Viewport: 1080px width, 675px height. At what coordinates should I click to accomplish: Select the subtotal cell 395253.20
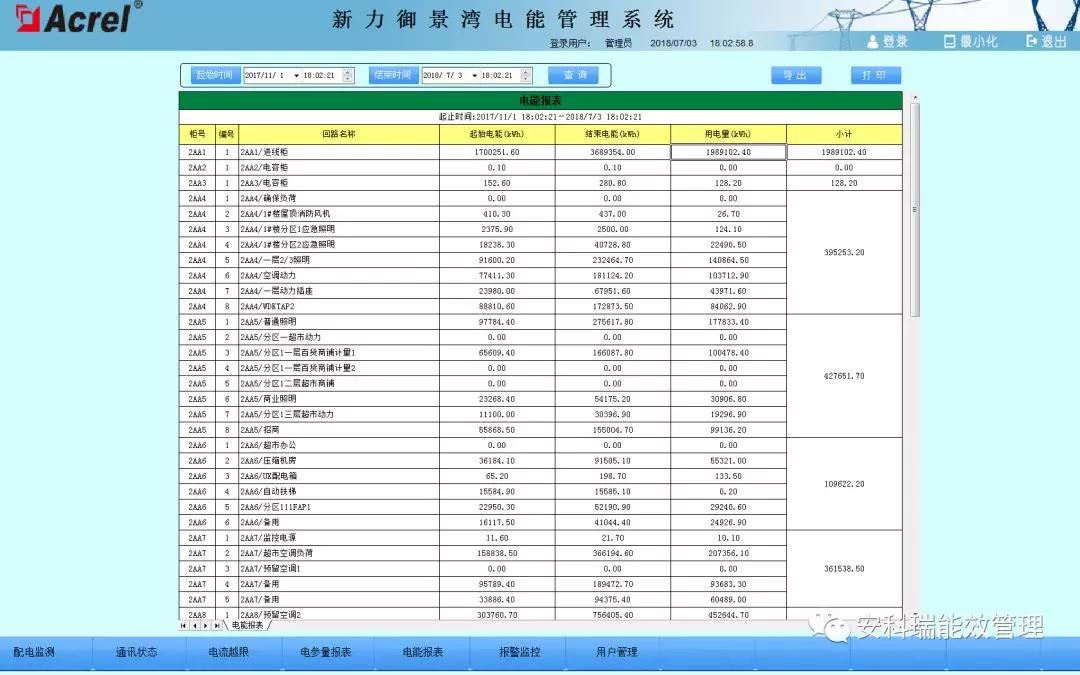(844, 252)
